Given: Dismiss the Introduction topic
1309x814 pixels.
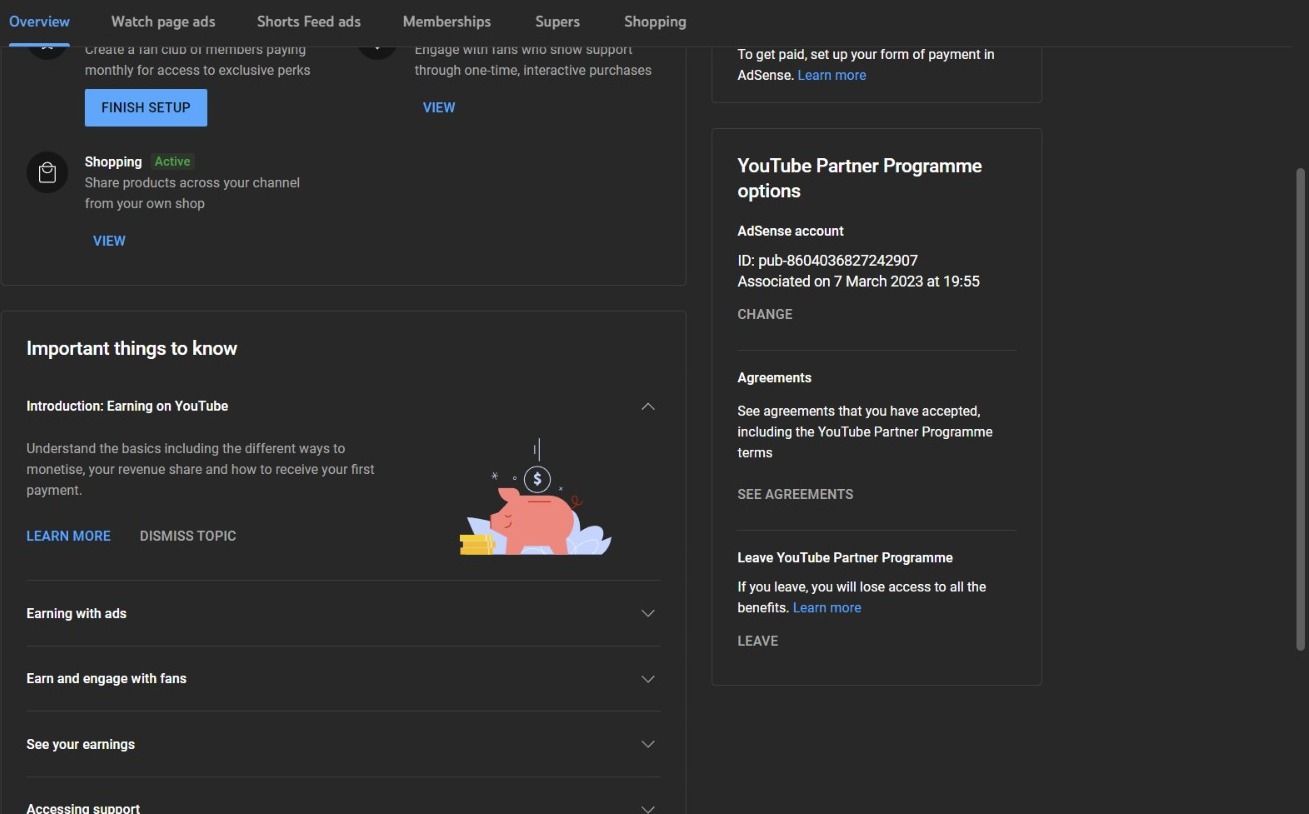Looking at the screenshot, I should coord(188,536).
